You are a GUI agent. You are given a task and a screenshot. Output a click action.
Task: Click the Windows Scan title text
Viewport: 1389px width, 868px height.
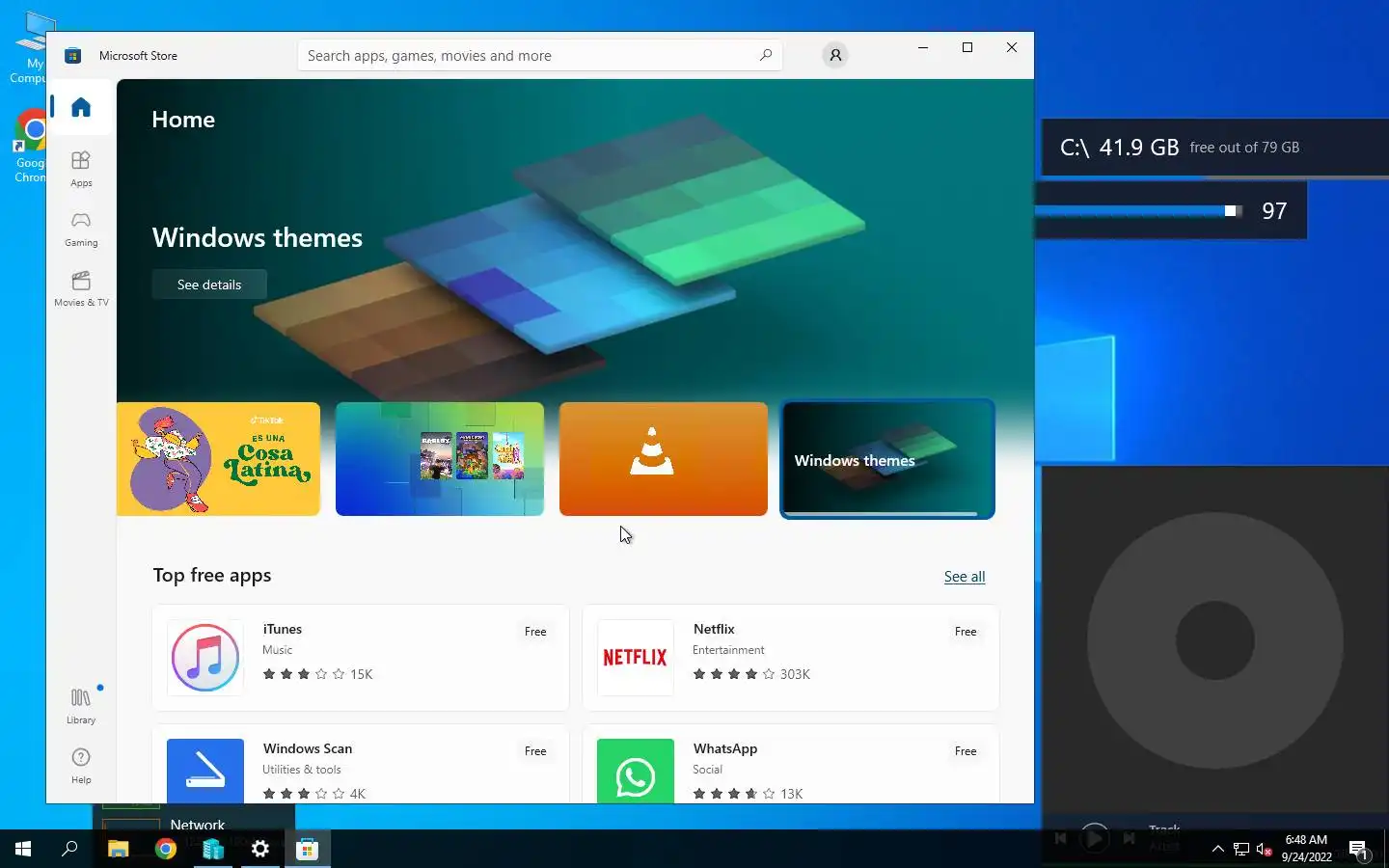(x=308, y=748)
